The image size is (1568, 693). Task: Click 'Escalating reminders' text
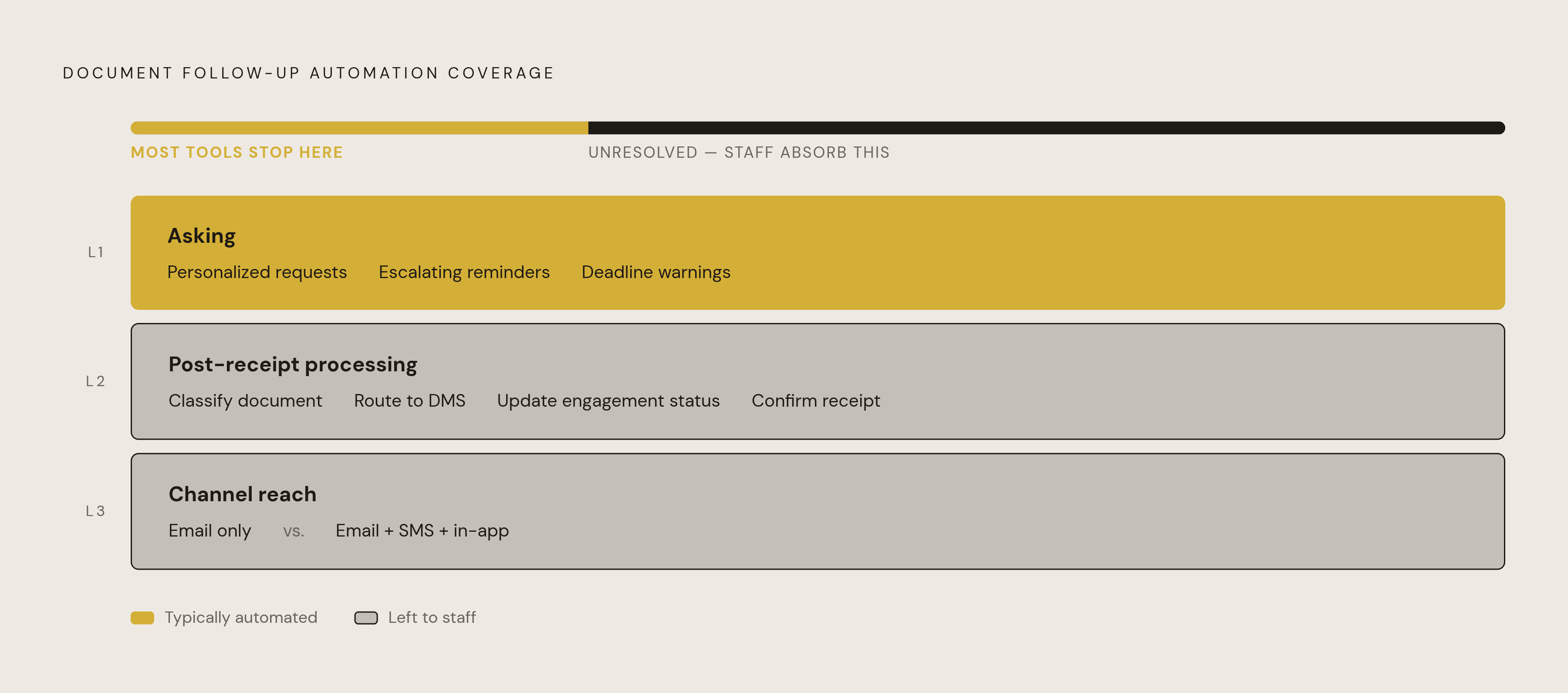coord(464,272)
